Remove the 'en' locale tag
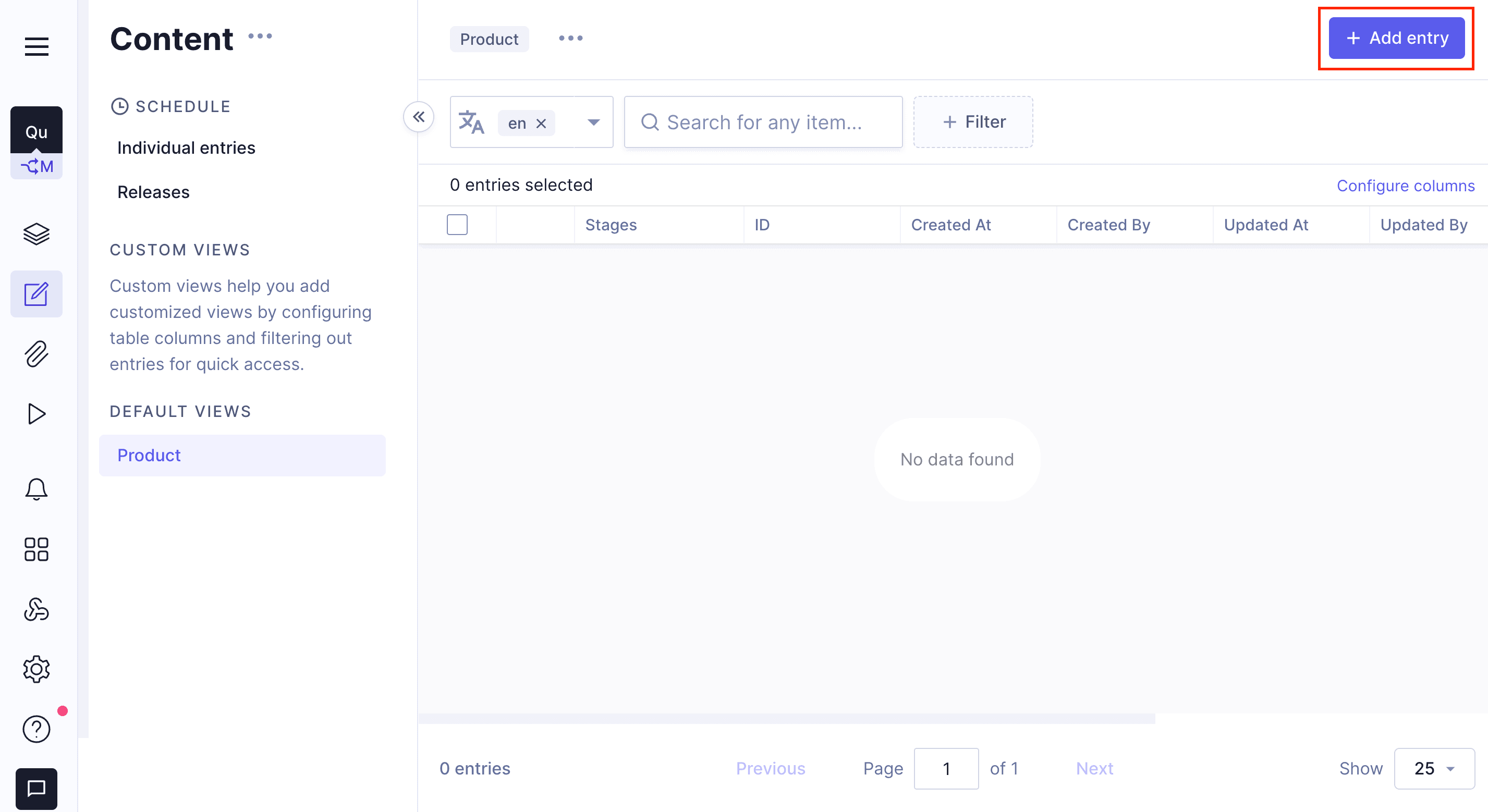 coord(541,124)
